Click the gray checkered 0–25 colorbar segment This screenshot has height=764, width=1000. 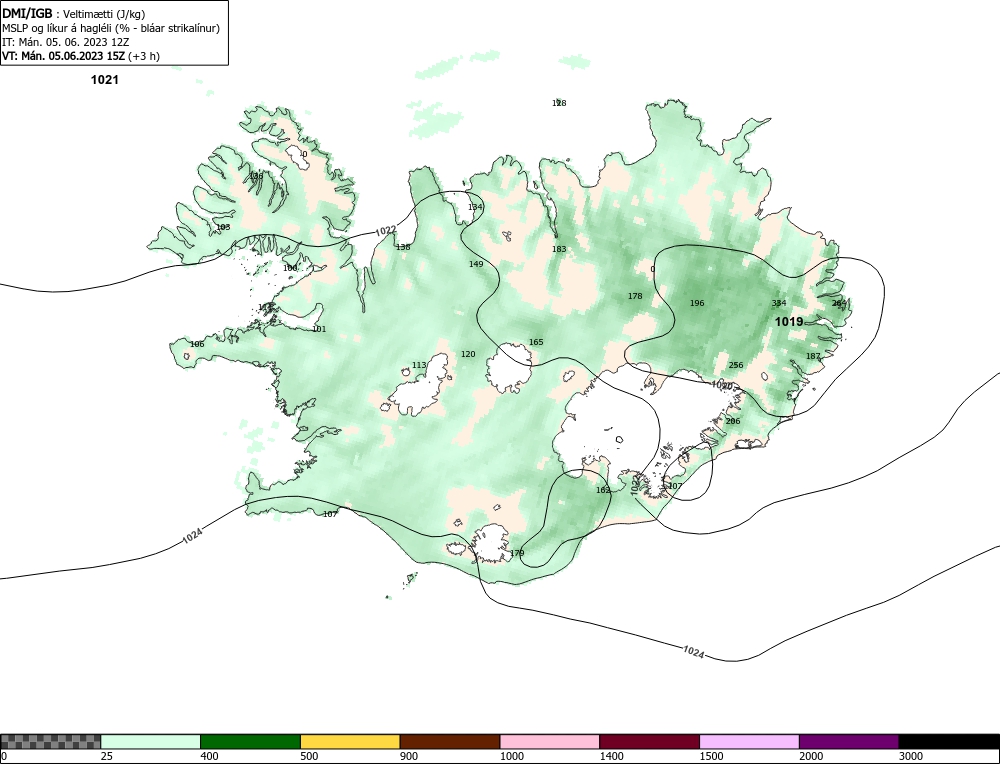(50, 741)
